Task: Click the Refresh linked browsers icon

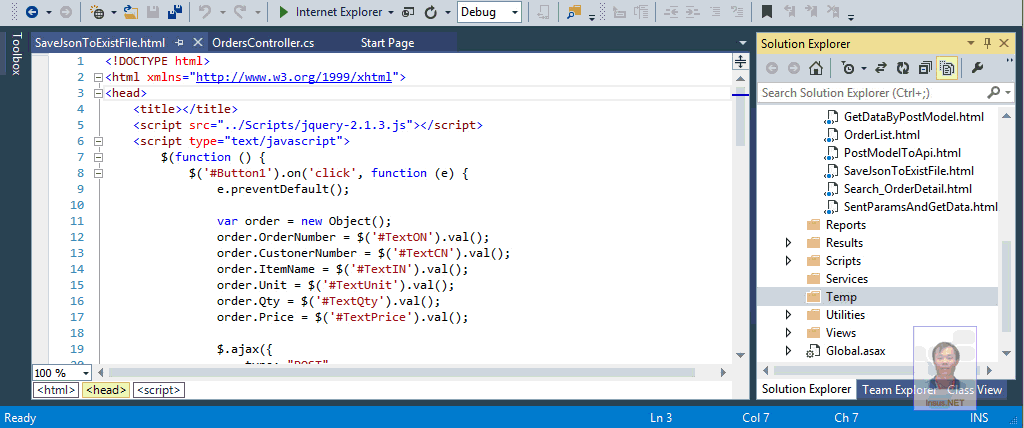Action: [431, 12]
